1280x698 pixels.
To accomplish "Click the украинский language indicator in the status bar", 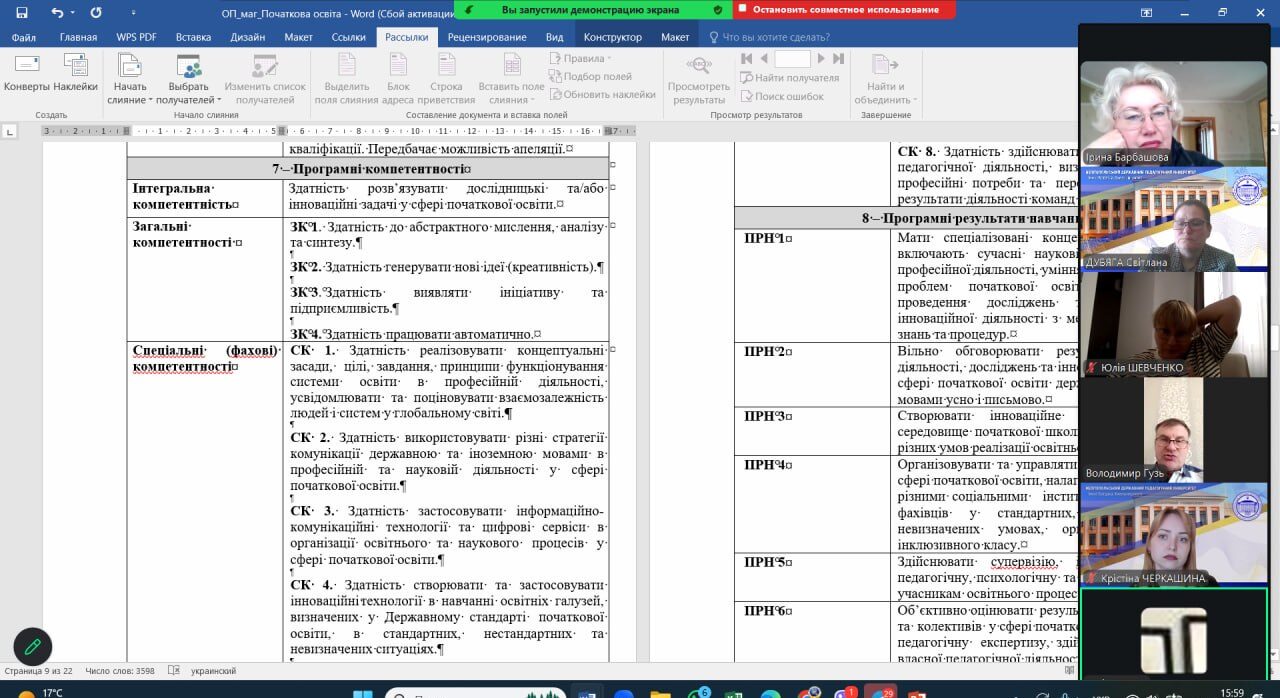I will pos(213,671).
